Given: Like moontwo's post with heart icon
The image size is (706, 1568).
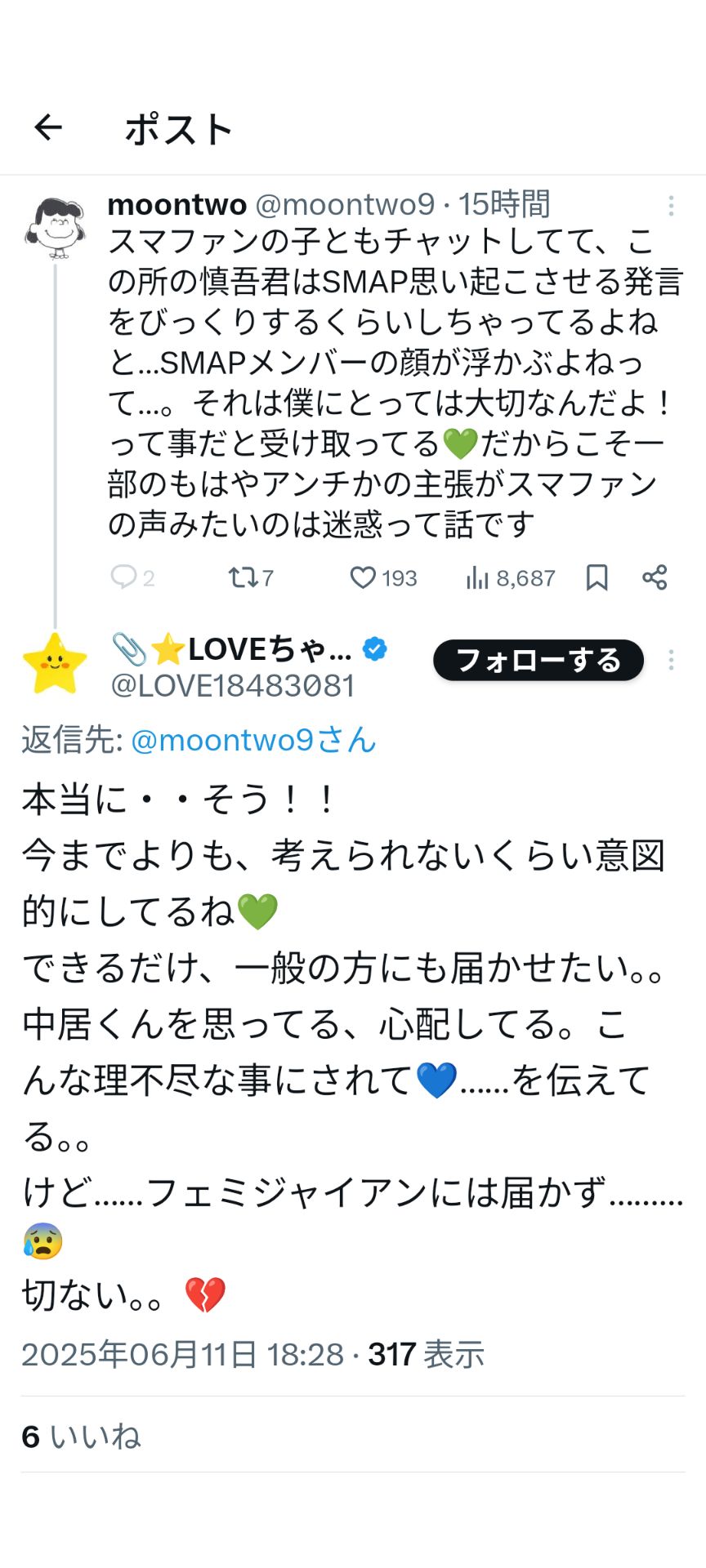Looking at the screenshot, I should (362, 578).
